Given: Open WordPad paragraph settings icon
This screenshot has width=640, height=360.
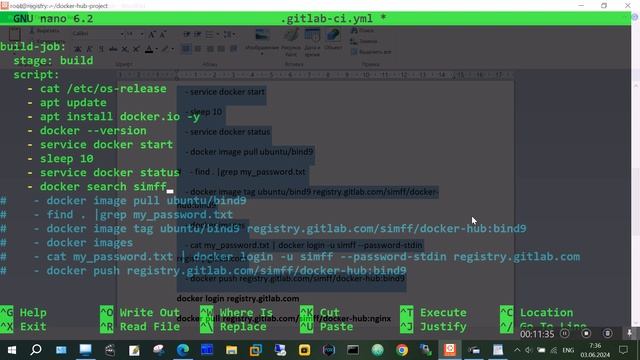Looking at the screenshot, I should (x=233, y=49).
